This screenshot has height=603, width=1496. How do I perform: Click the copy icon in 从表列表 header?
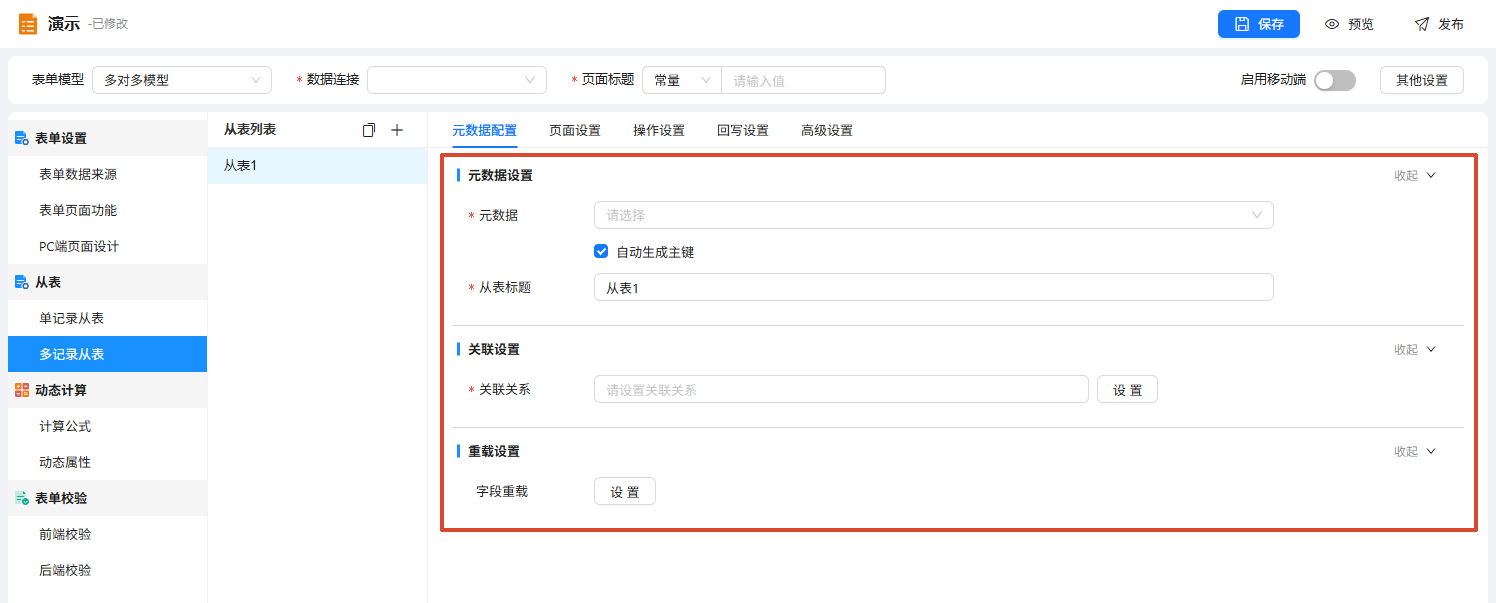pyautogui.click(x=369, y=130)
